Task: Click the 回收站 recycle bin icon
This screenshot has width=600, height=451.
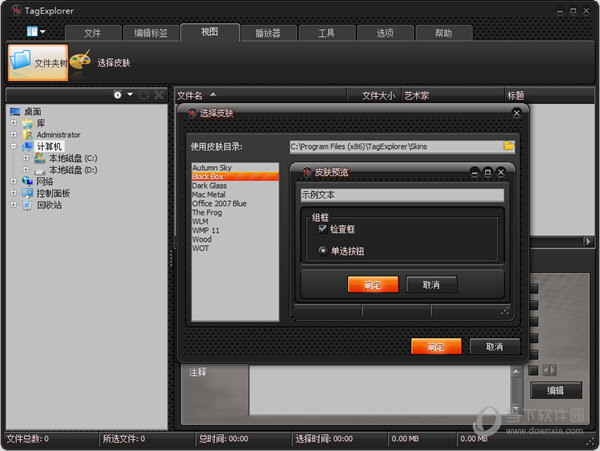Action: click(28, 205)
